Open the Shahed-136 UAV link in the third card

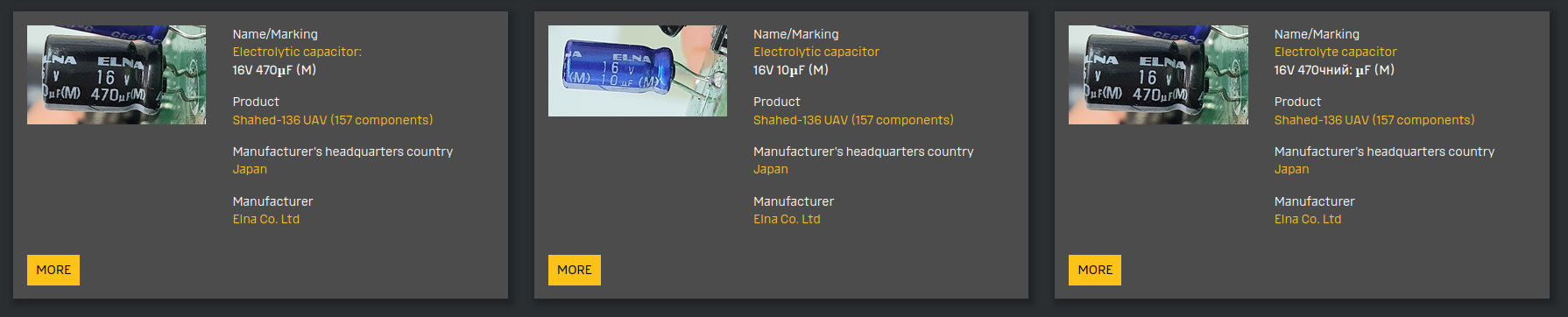point(1374,120)
